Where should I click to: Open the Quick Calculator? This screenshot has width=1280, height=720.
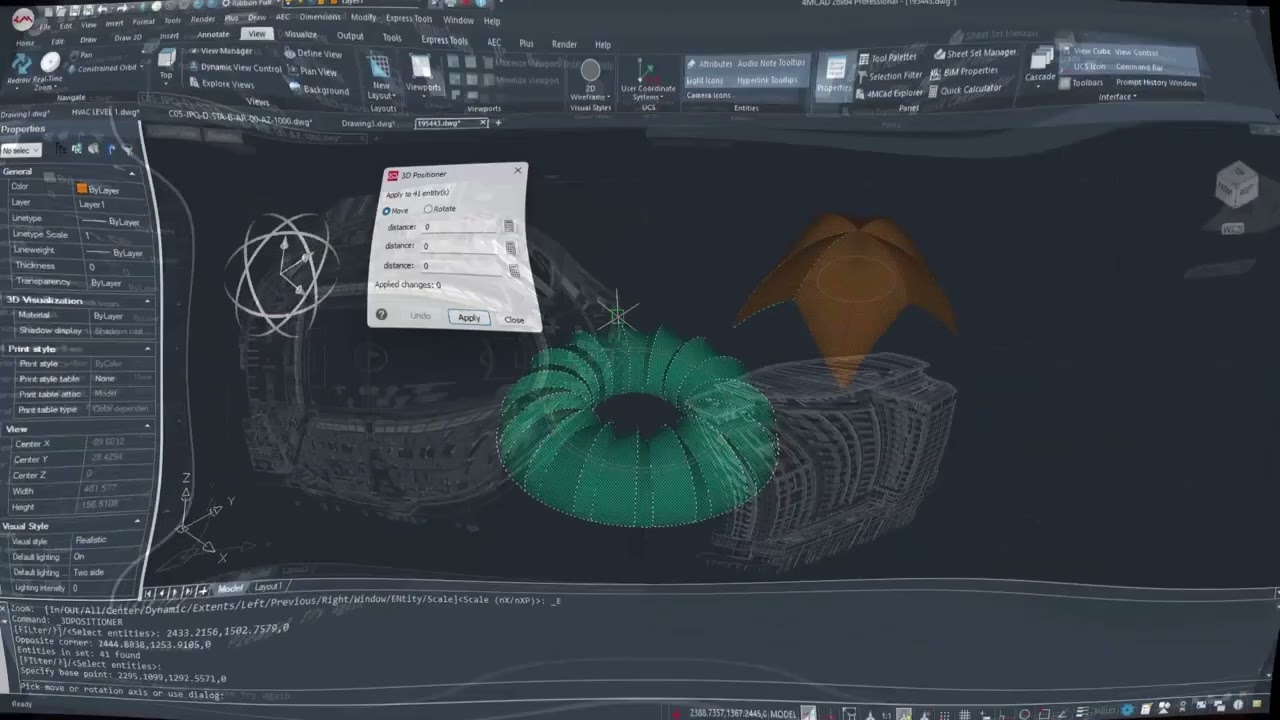tap(963, 89)
